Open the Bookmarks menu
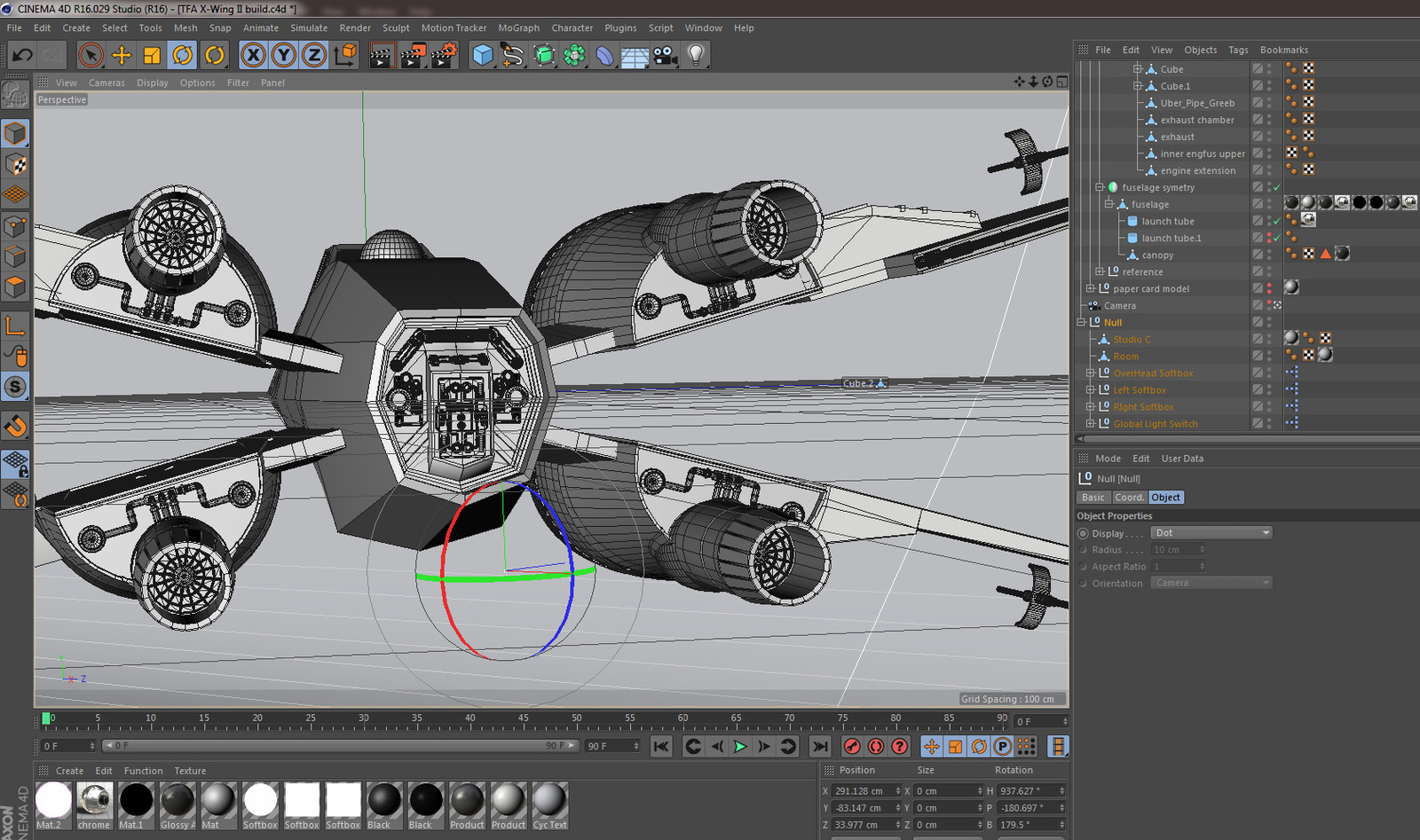 point(1283,50)
